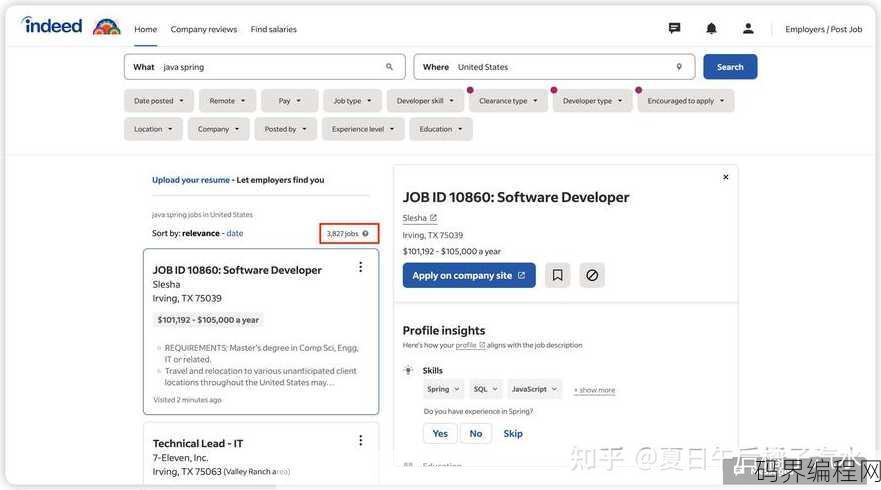Open JOB ID 10860 Software Developer card
This screenshot has height=490, width=881.
[x=261, y=332]
